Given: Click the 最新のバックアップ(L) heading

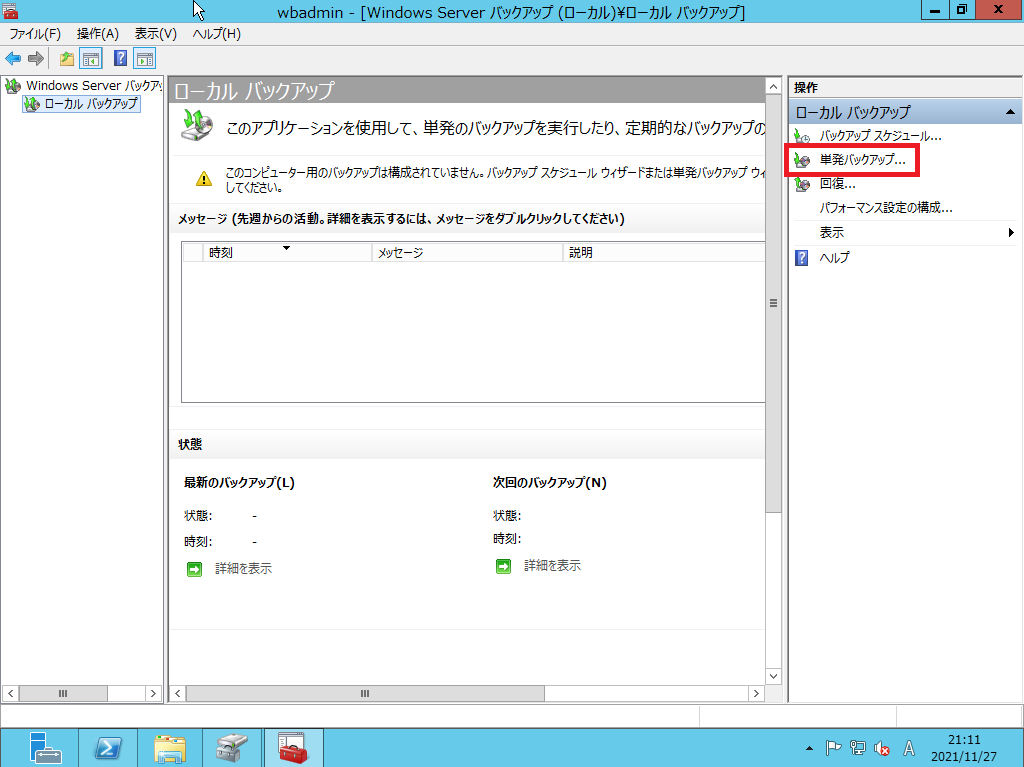Looking at the screenshot, I should point(239,483).
